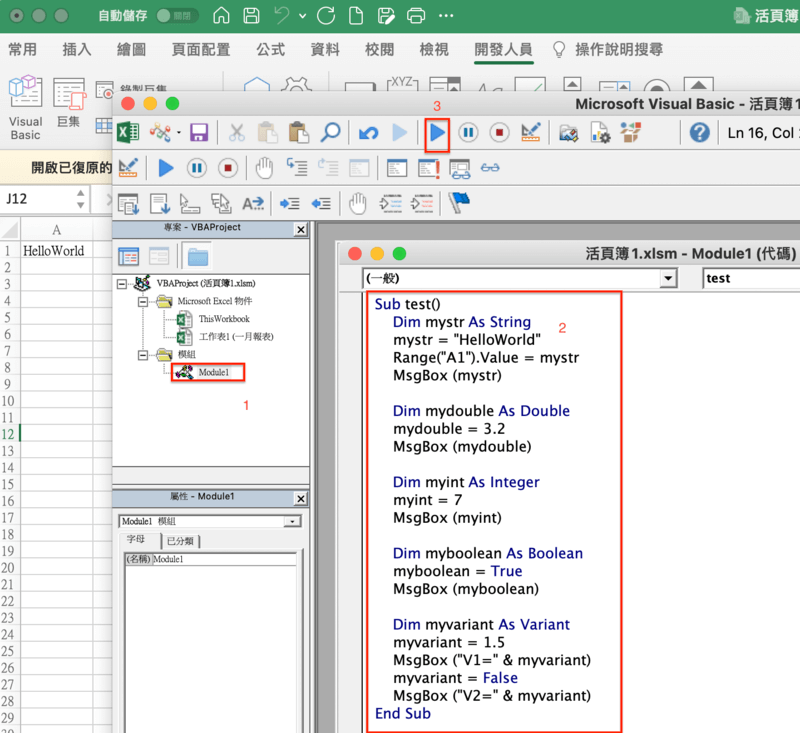This screenshot has width=800, height=733.
Task: Undo the last code edit
Action: (369, 135)
